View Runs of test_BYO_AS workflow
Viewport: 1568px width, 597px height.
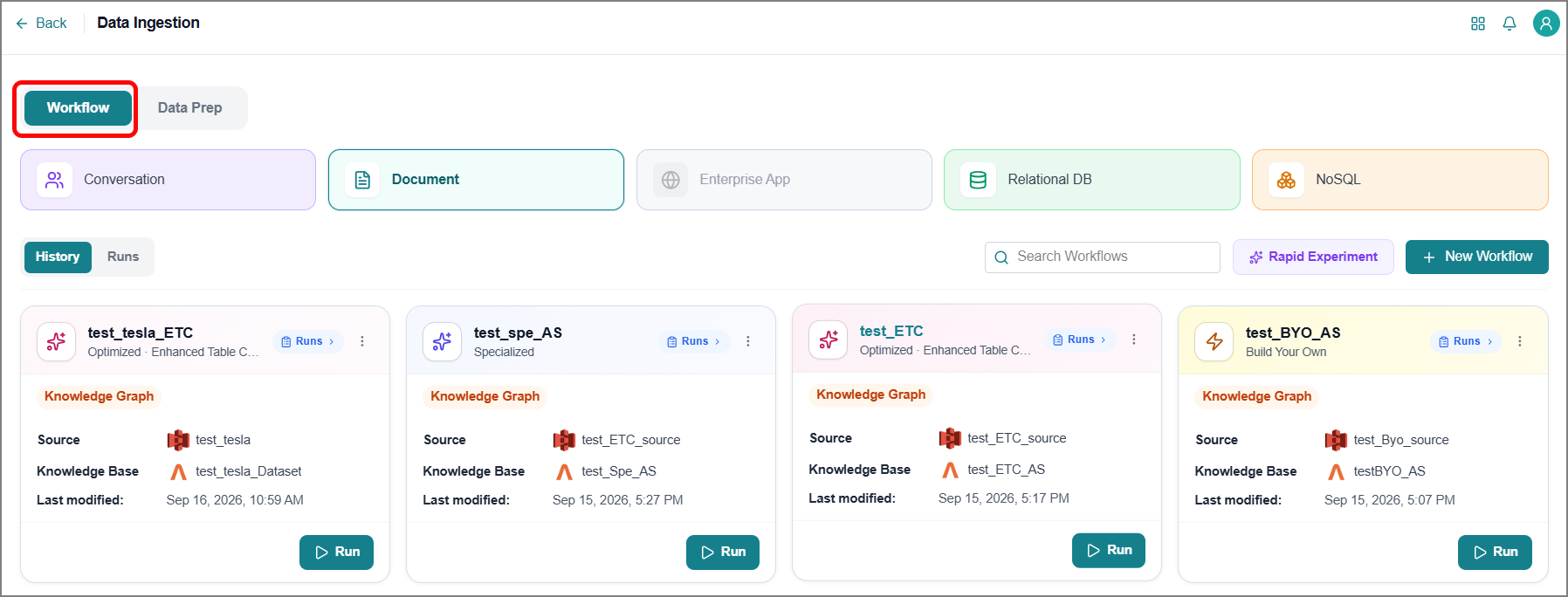click(x=1465, y=341)
